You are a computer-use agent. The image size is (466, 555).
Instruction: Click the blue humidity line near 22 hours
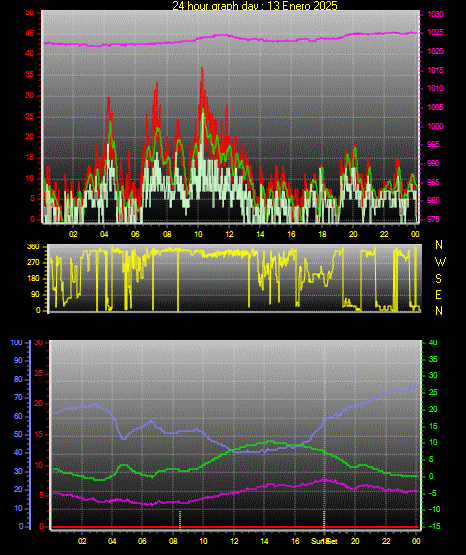pos(386,394)
